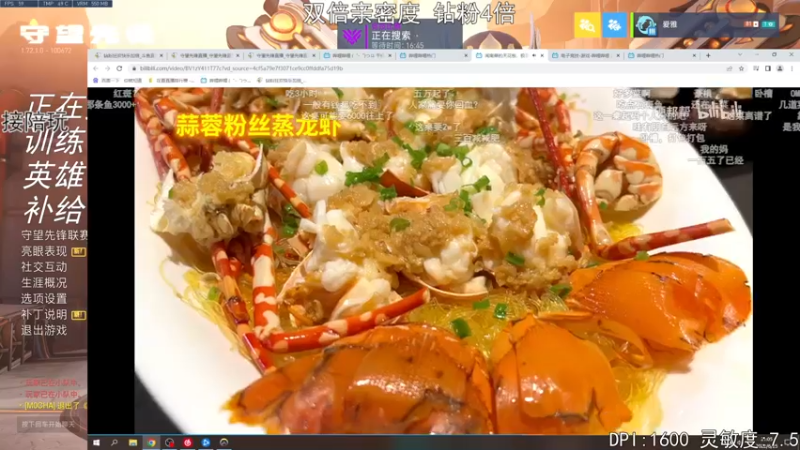Mute the active tab's audio indicator
The image size is (800, 450).
pyautogui.click(x=534, y=55)
